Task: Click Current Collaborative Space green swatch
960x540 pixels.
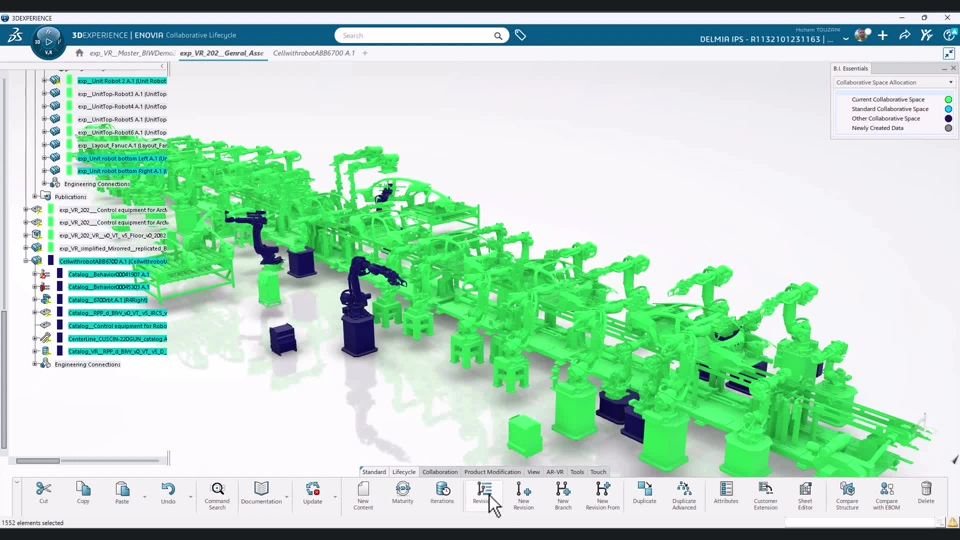Action: point(948,99)
